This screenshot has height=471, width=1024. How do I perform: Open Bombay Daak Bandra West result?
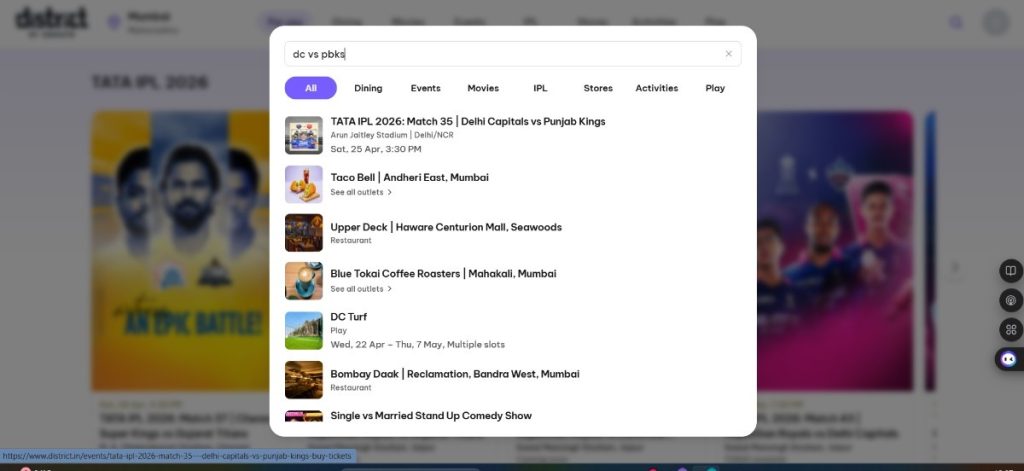[x=513, y=380]
